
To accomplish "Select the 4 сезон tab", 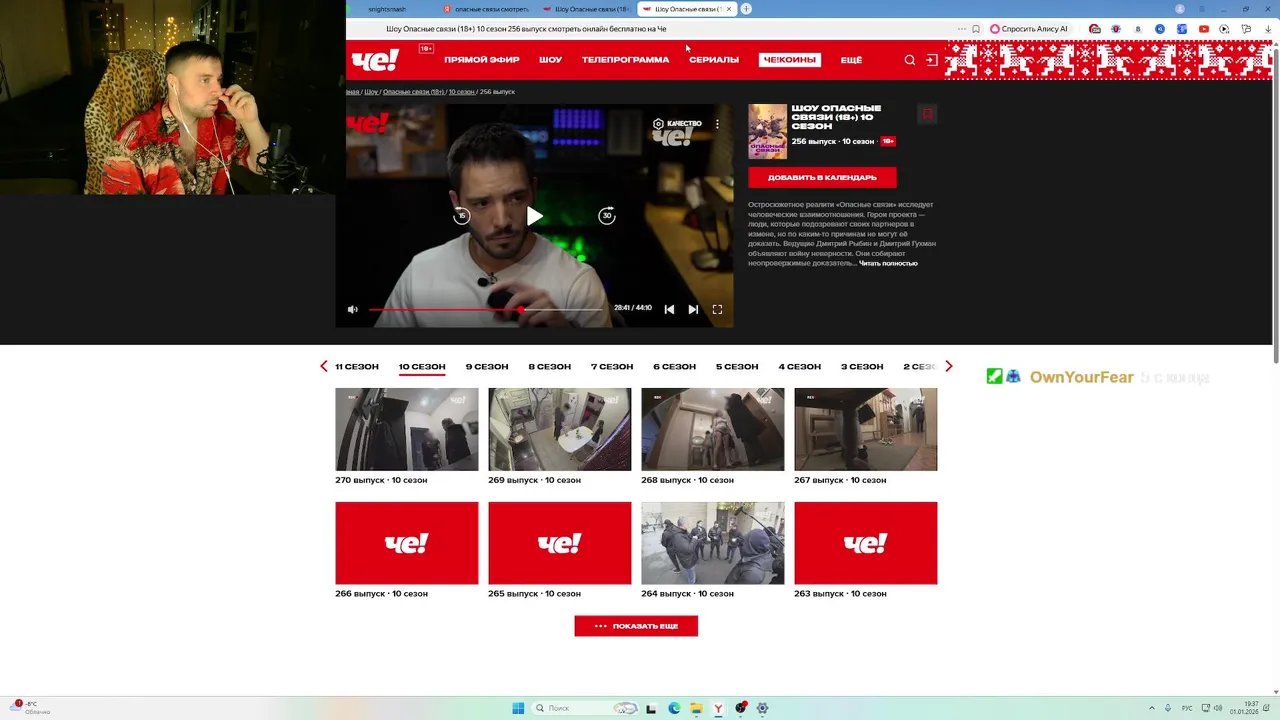I will pos(800,367).
